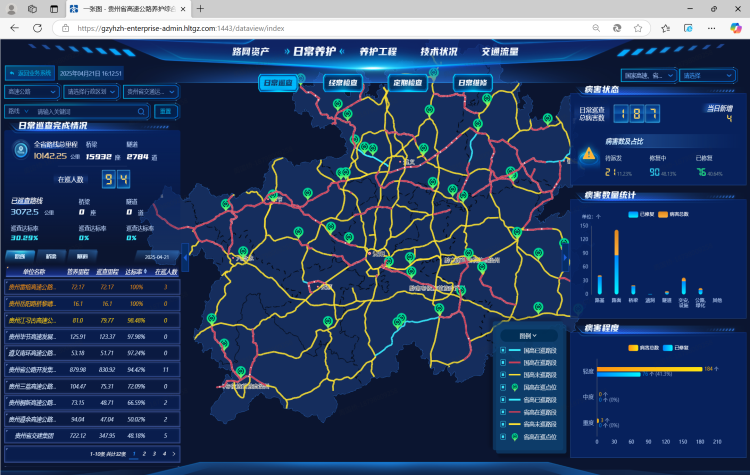Click search magnifier in keyword field
This screenshot has height=475, width=750.
(142, 111)
